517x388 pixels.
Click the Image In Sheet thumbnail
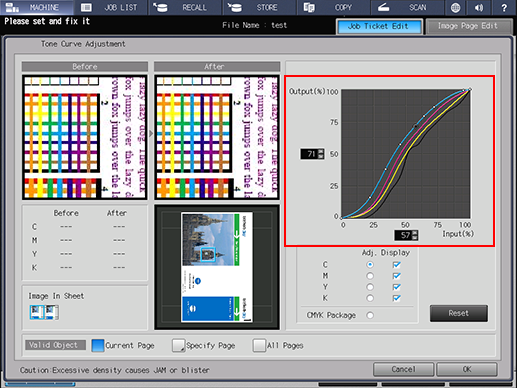pos(44,312)
